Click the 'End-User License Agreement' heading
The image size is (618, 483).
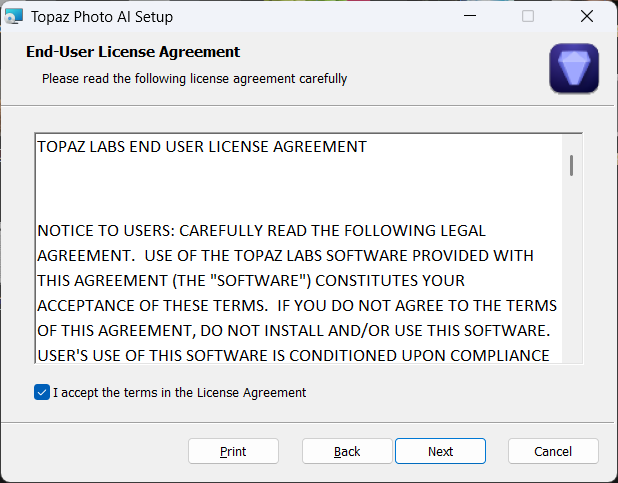point(133,52)
